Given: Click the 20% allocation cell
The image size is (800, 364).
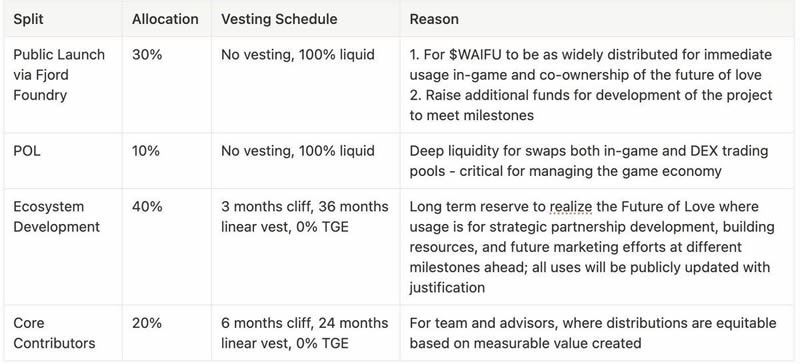Looking at the screenshot, I should tap(166, 333).
